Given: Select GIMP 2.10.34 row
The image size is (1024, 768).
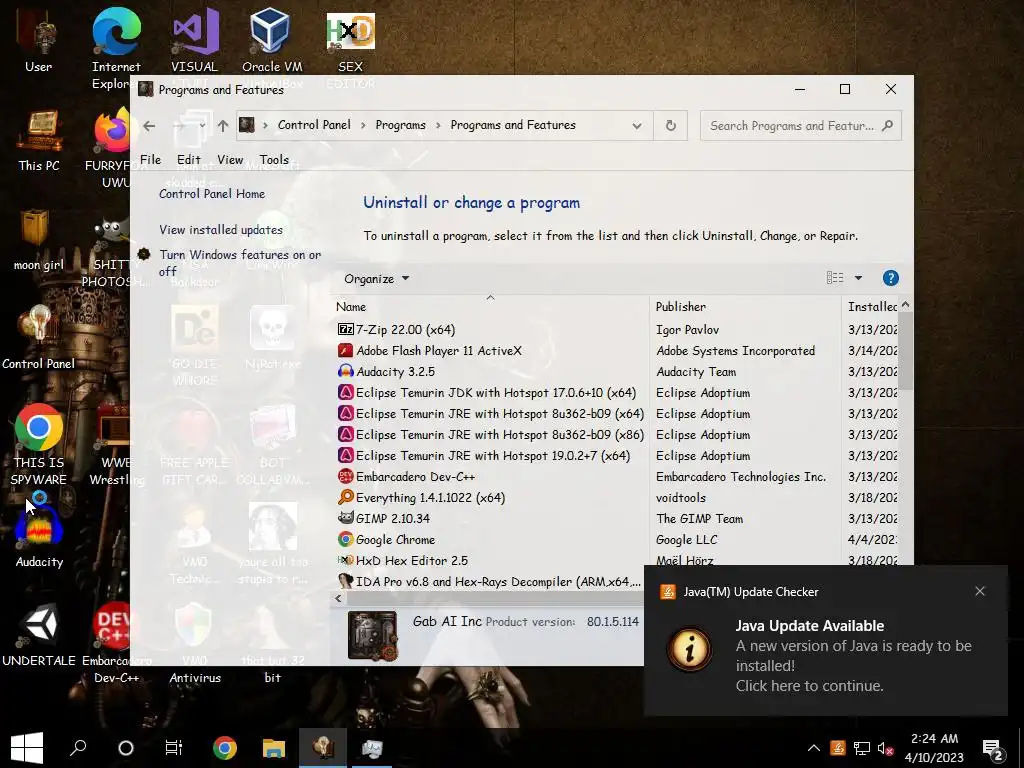Looking at the screenshot, I should point(616,519).
